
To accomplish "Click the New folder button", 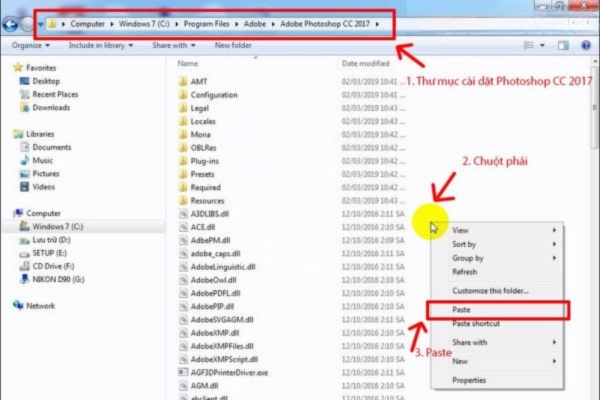I will [233, 45].
